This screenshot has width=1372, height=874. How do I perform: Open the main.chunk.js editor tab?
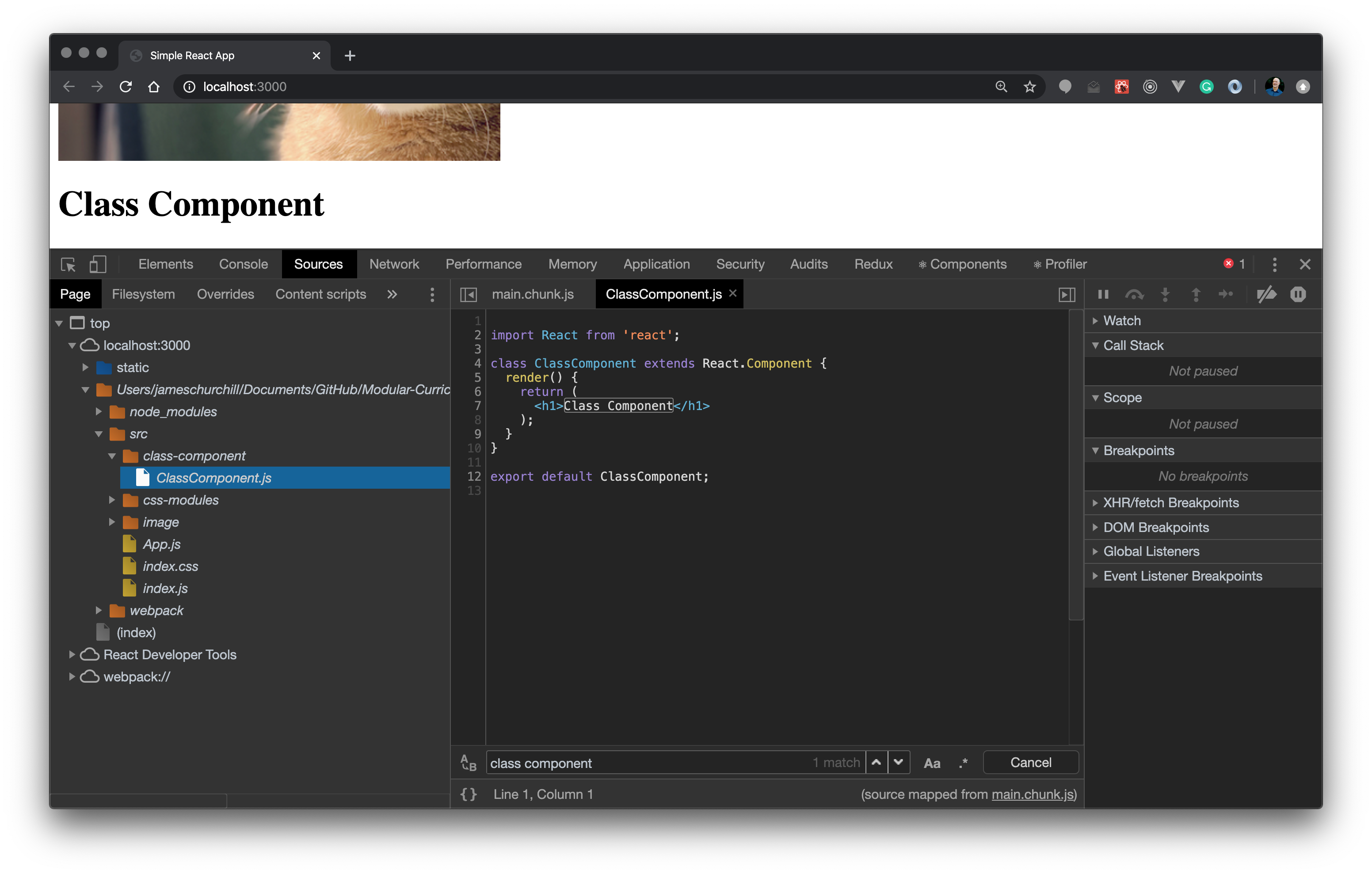pos(532,295)
